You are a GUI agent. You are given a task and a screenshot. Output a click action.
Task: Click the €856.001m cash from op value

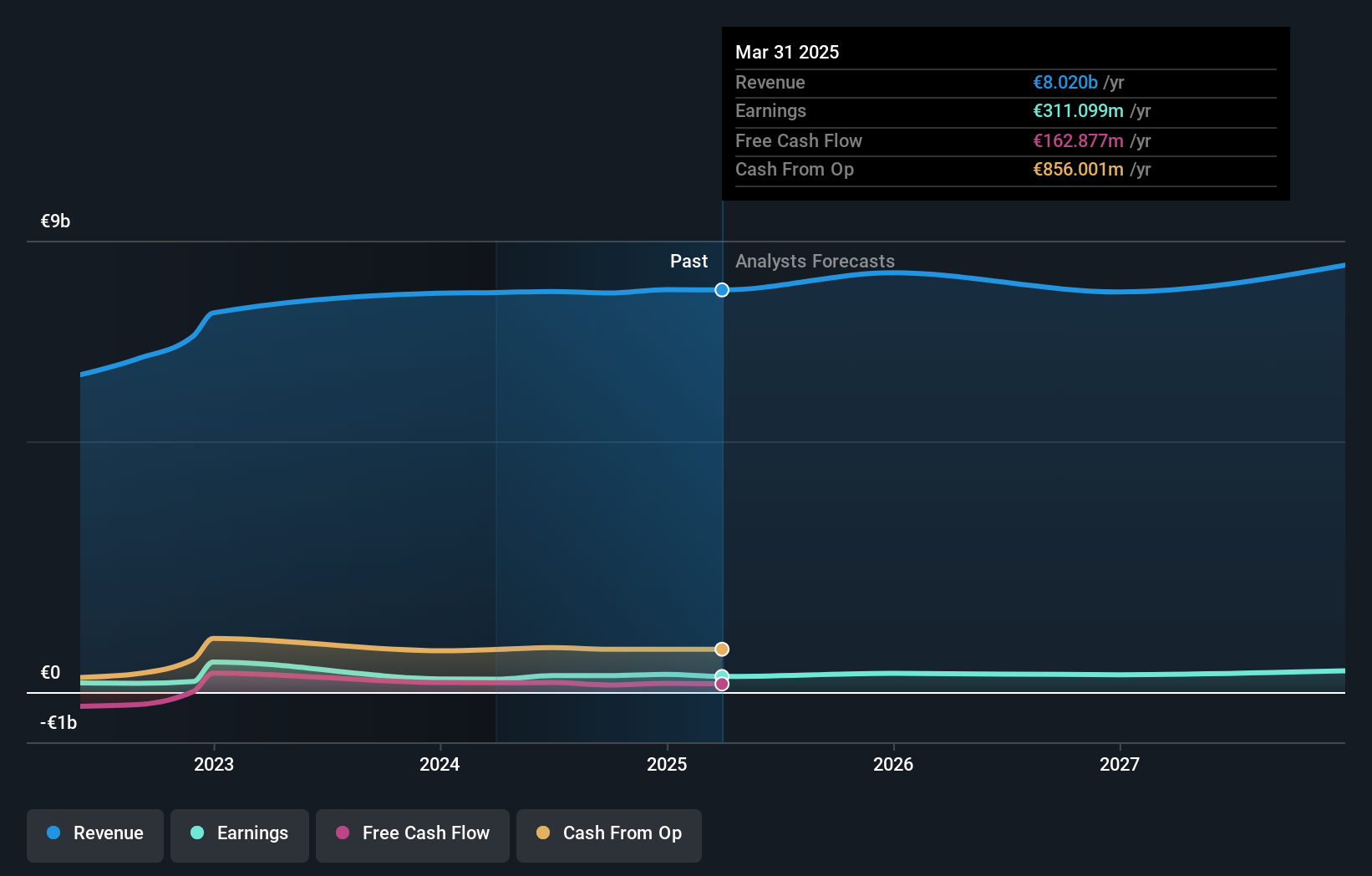(1078, 169)
